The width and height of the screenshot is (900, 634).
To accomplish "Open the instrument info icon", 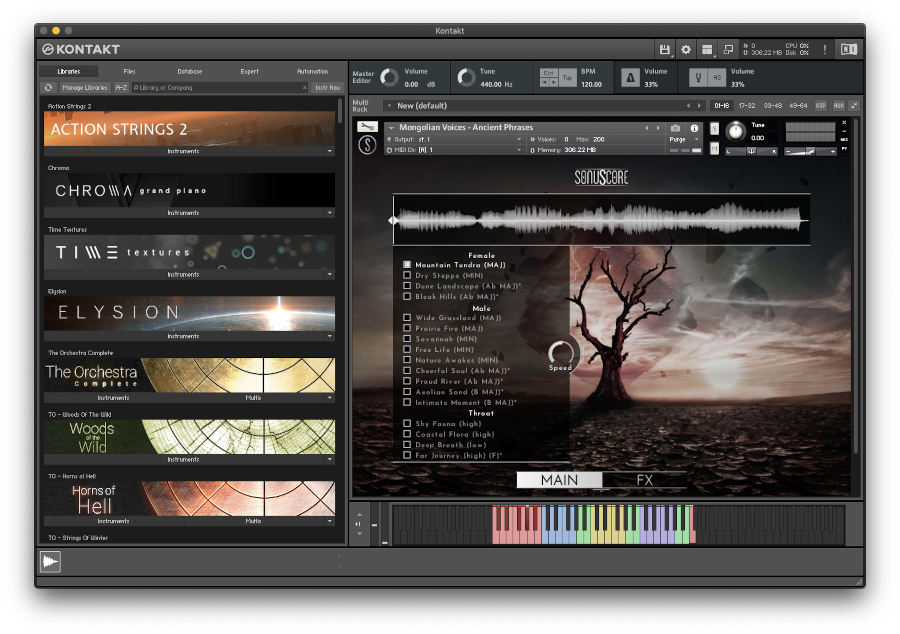I will point(694,128).
